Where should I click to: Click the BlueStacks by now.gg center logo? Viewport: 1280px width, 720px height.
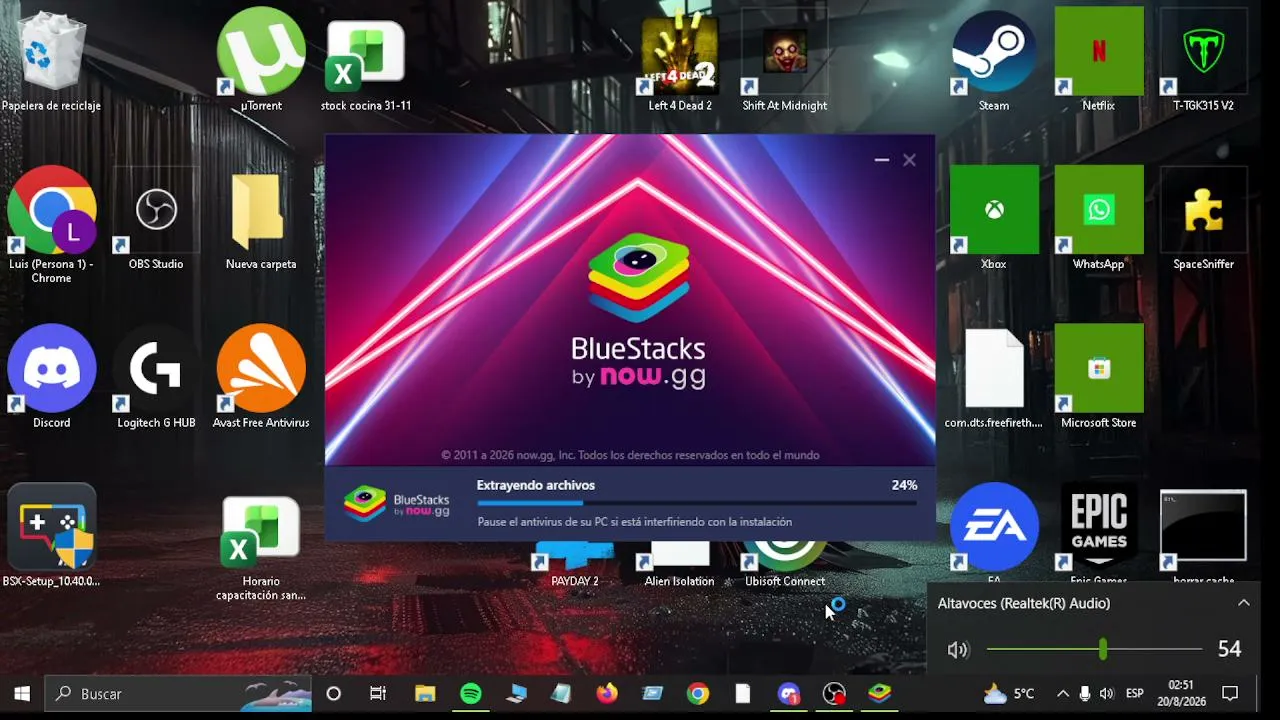638,310
